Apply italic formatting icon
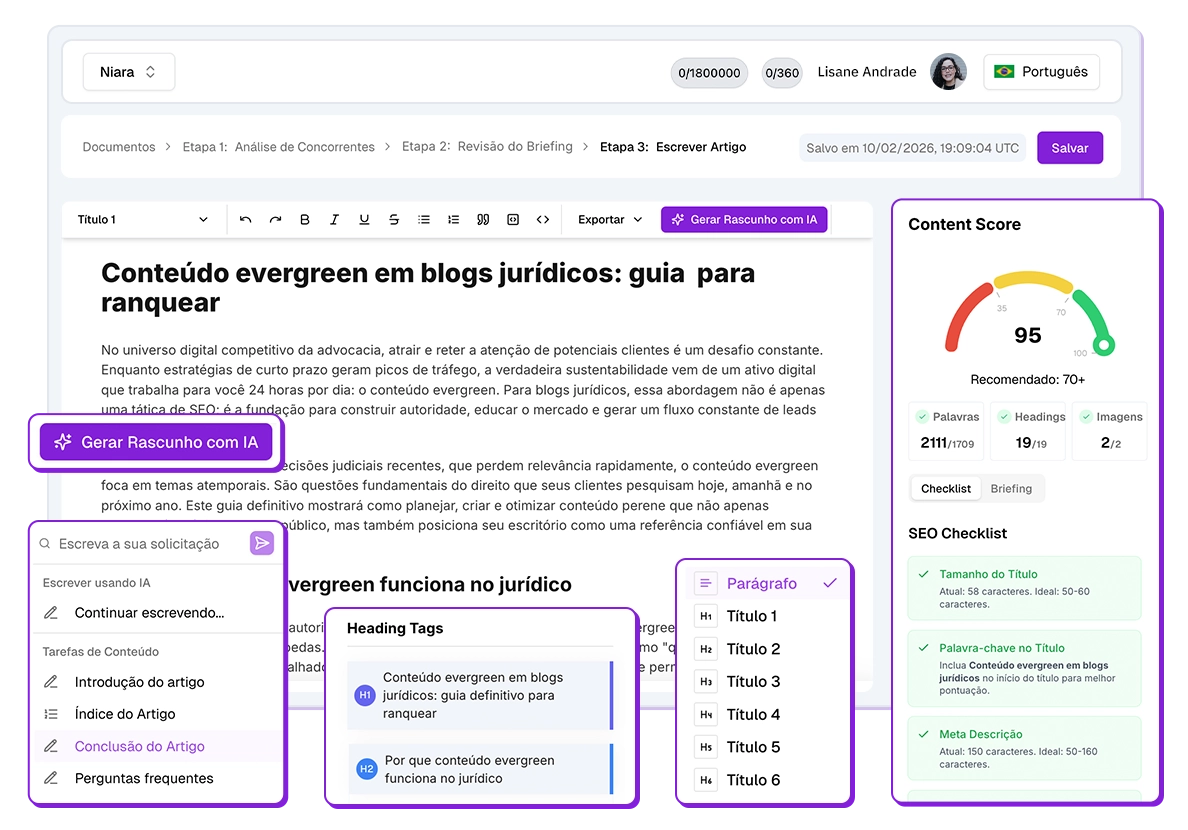1188x830 pixels. tap(334, 220)
